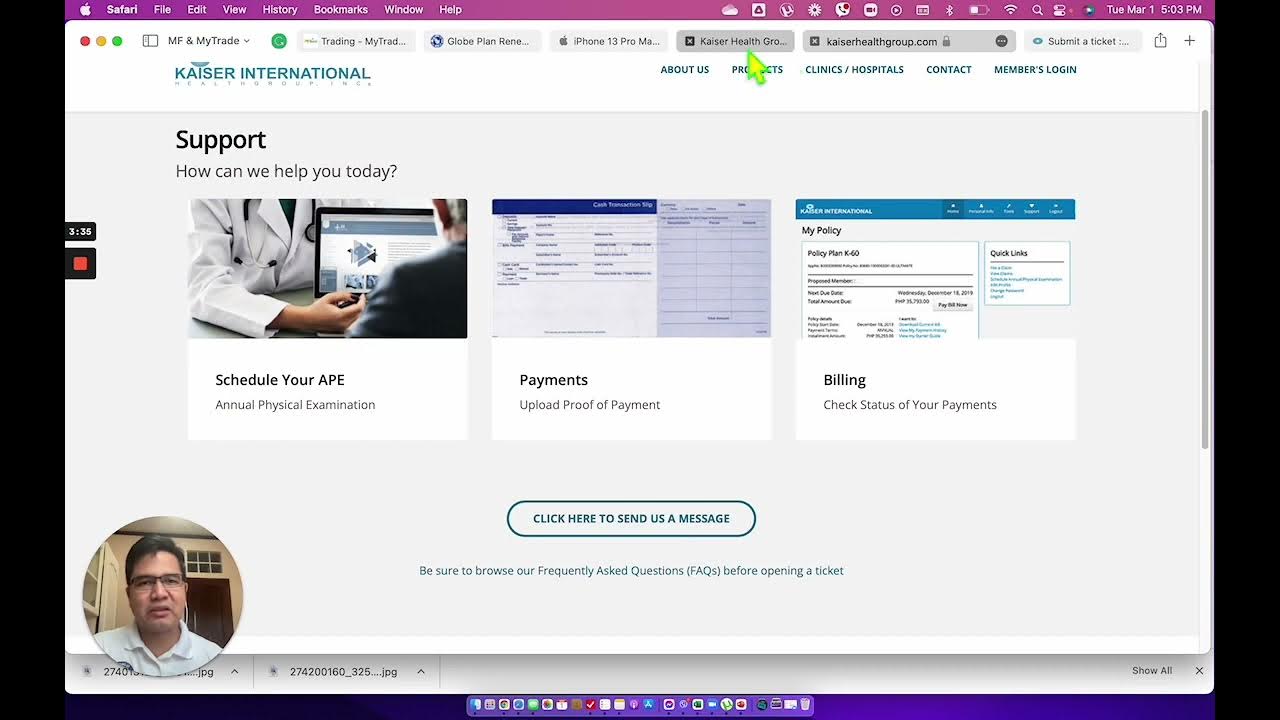
Task: Switch to Kaiser Health Group tab
Action: [x=735, y=41]
